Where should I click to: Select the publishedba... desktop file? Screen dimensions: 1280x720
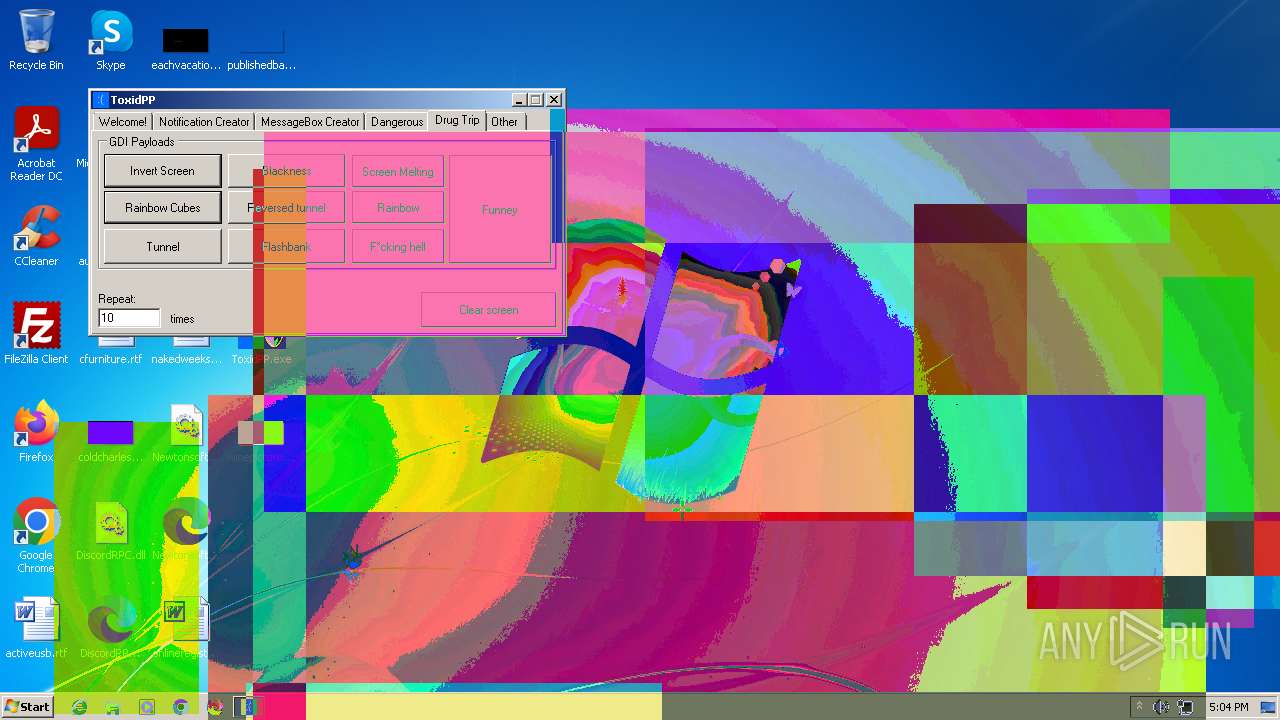261,48
